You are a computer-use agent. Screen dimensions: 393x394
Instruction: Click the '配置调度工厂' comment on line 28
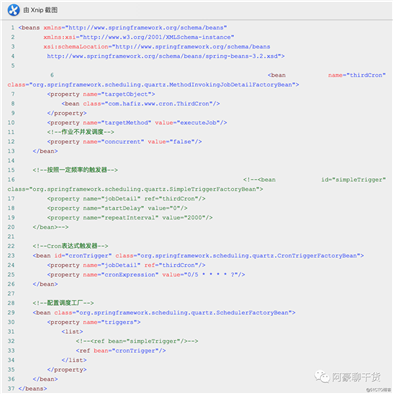click(63, 303)
